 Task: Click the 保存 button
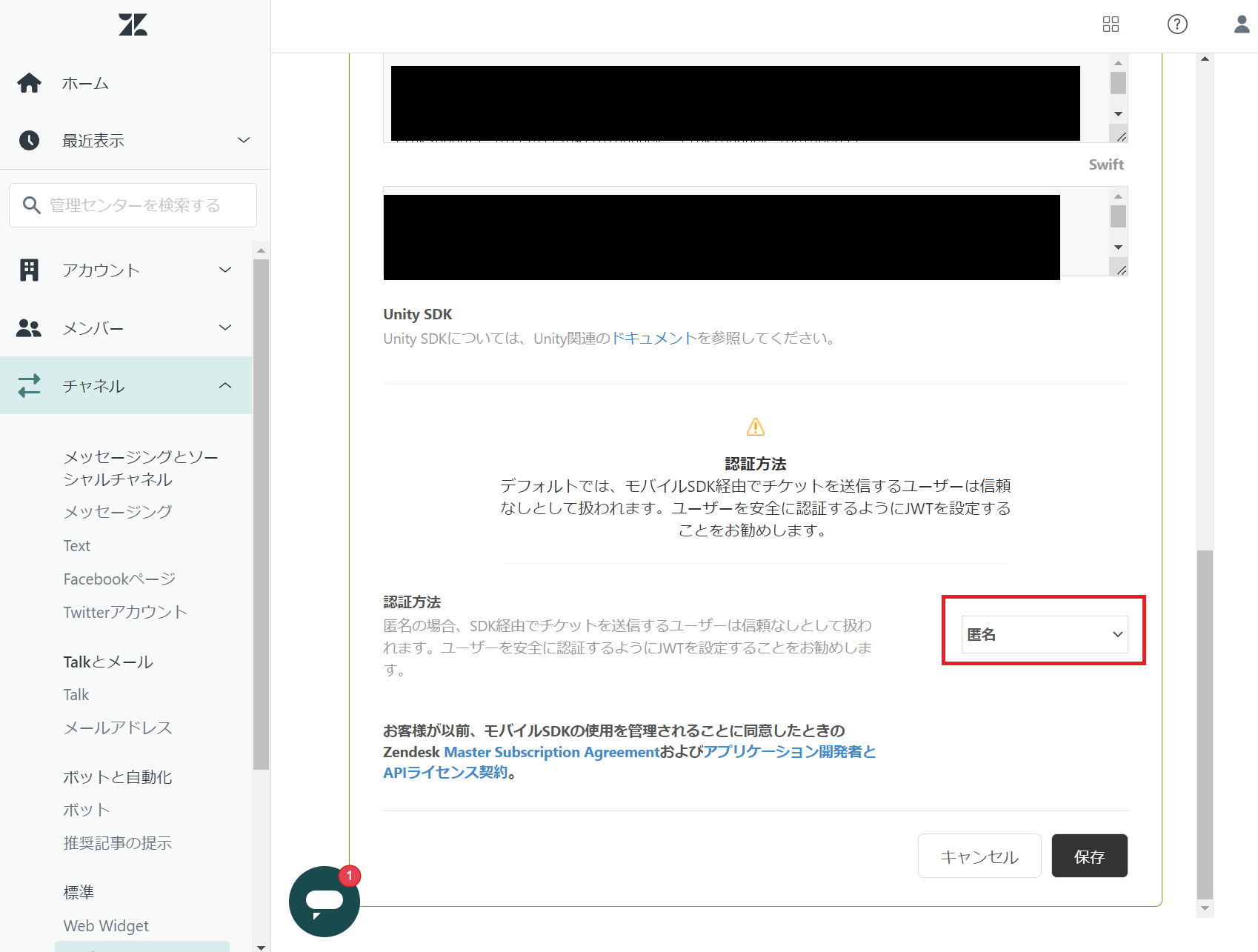point(1089,856)
